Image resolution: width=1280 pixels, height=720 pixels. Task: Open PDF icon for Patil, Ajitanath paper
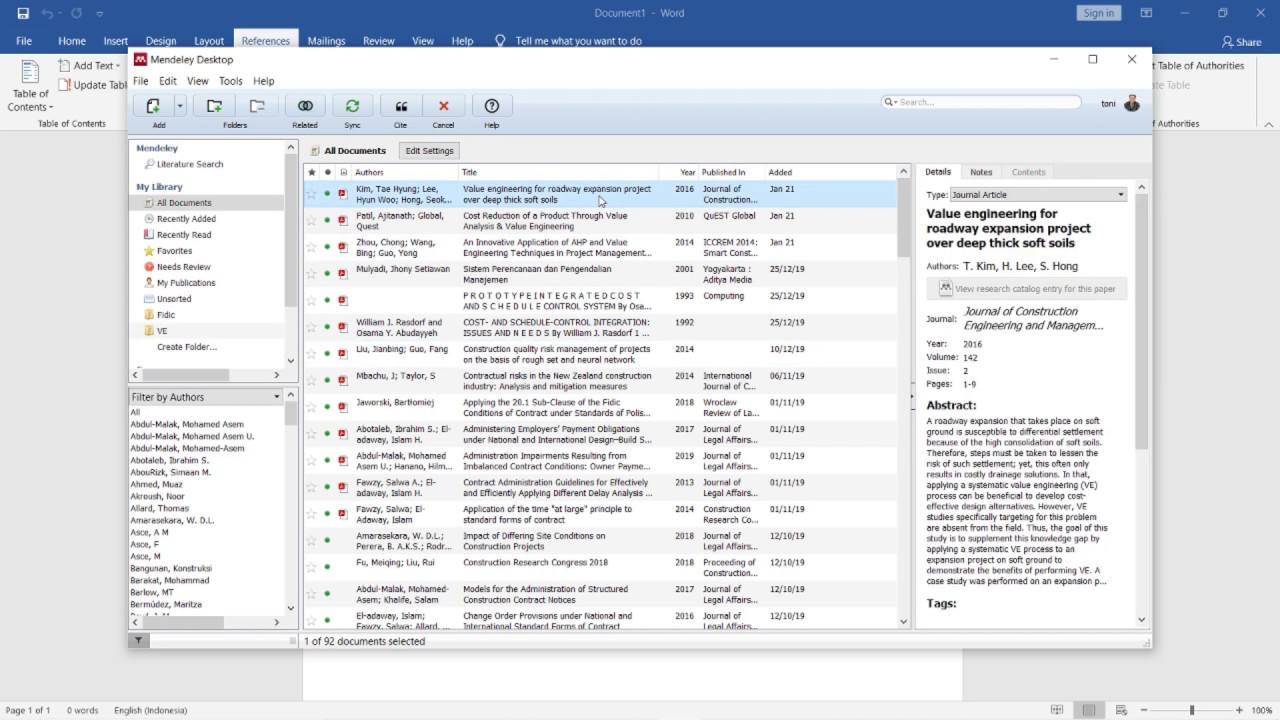tap(343, 220)
